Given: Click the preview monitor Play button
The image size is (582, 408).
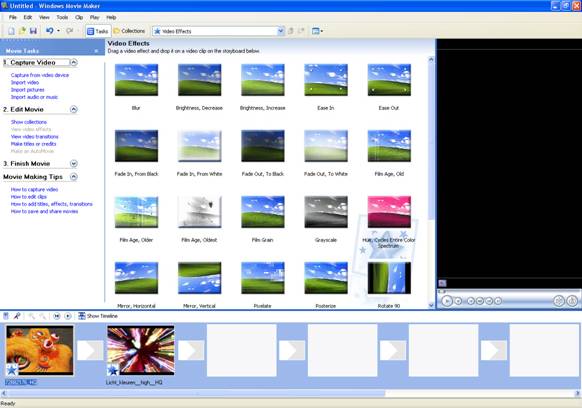Looking at the screenshot, I should pos(447,301).
